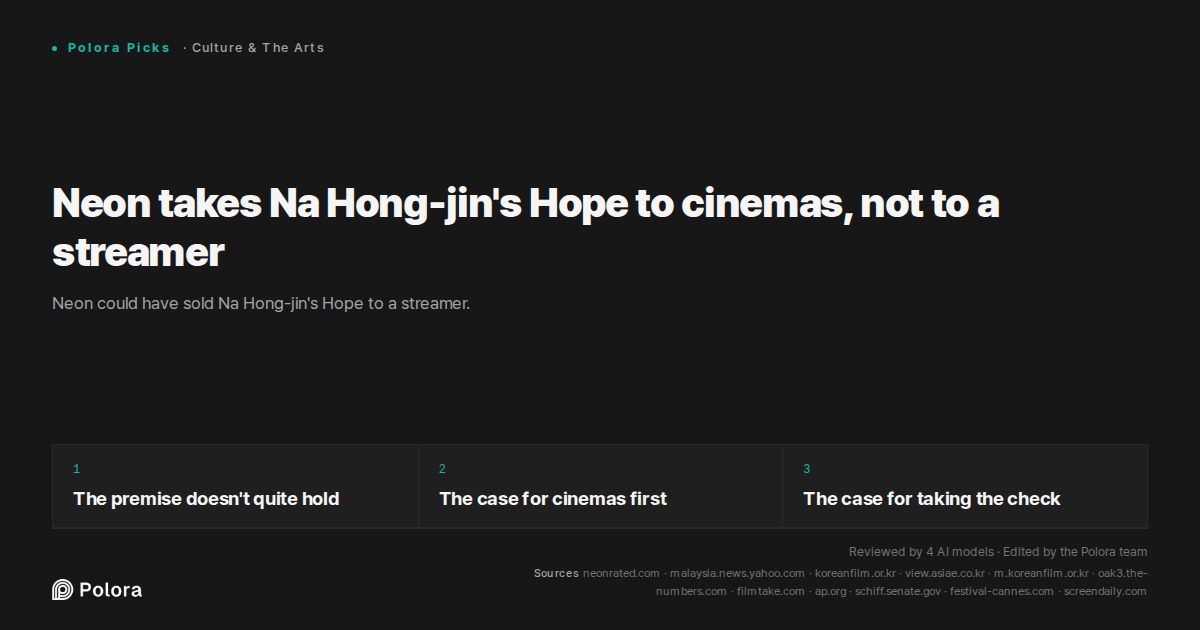Click 'Edited by the Polora team' text

point(1075,552)
